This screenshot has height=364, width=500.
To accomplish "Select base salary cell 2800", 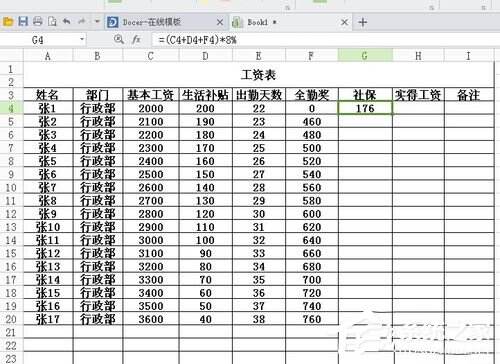I will coord(151,214).
